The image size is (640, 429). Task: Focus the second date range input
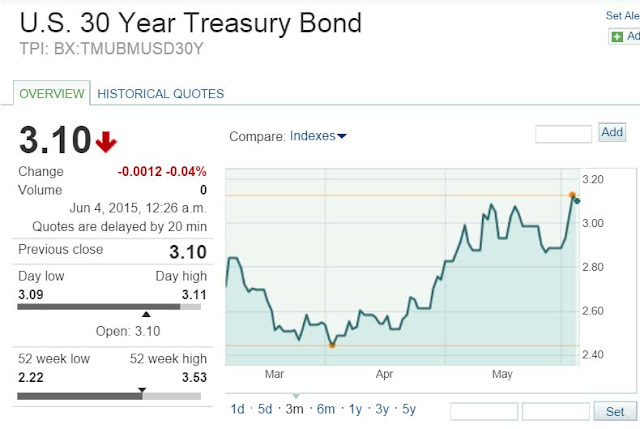[556, 411]
